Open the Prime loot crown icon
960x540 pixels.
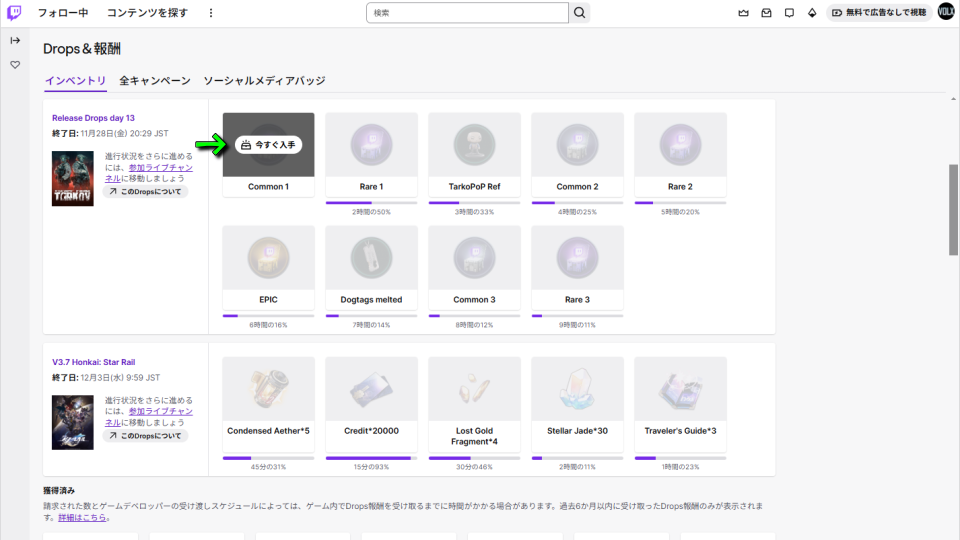pyautogui.click(x=743, y=13)
